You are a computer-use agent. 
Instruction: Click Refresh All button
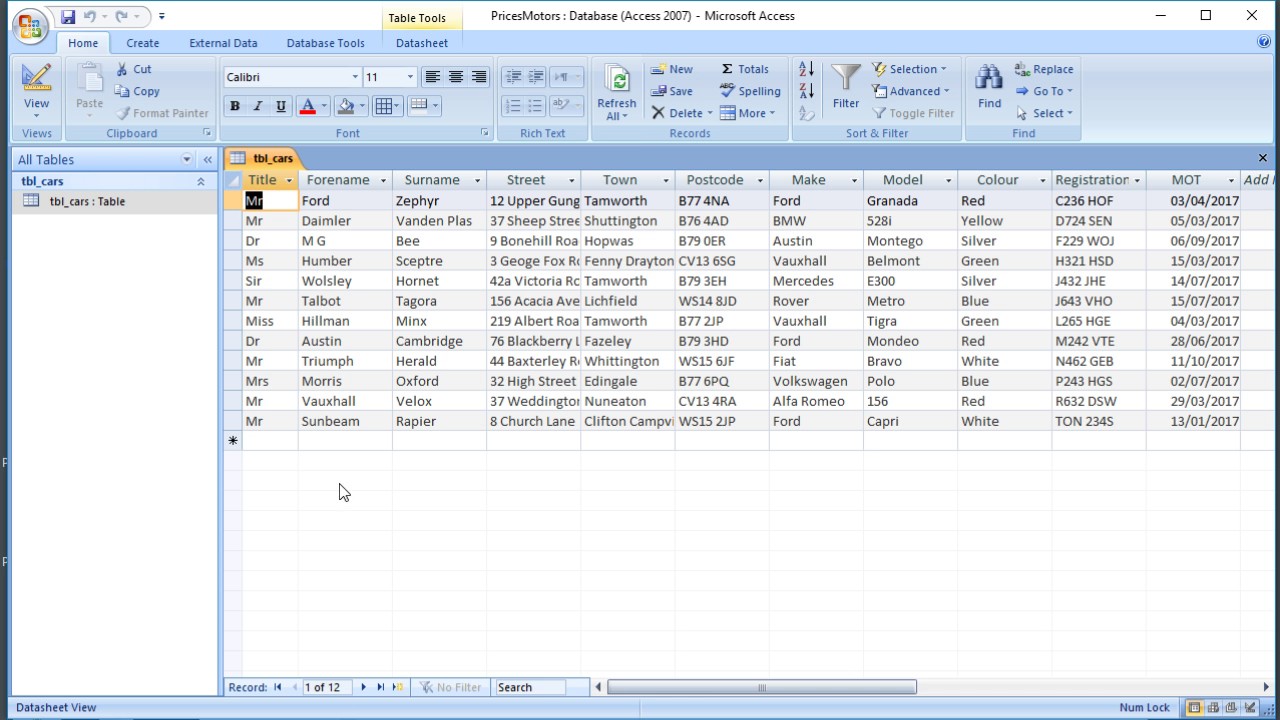617,92
